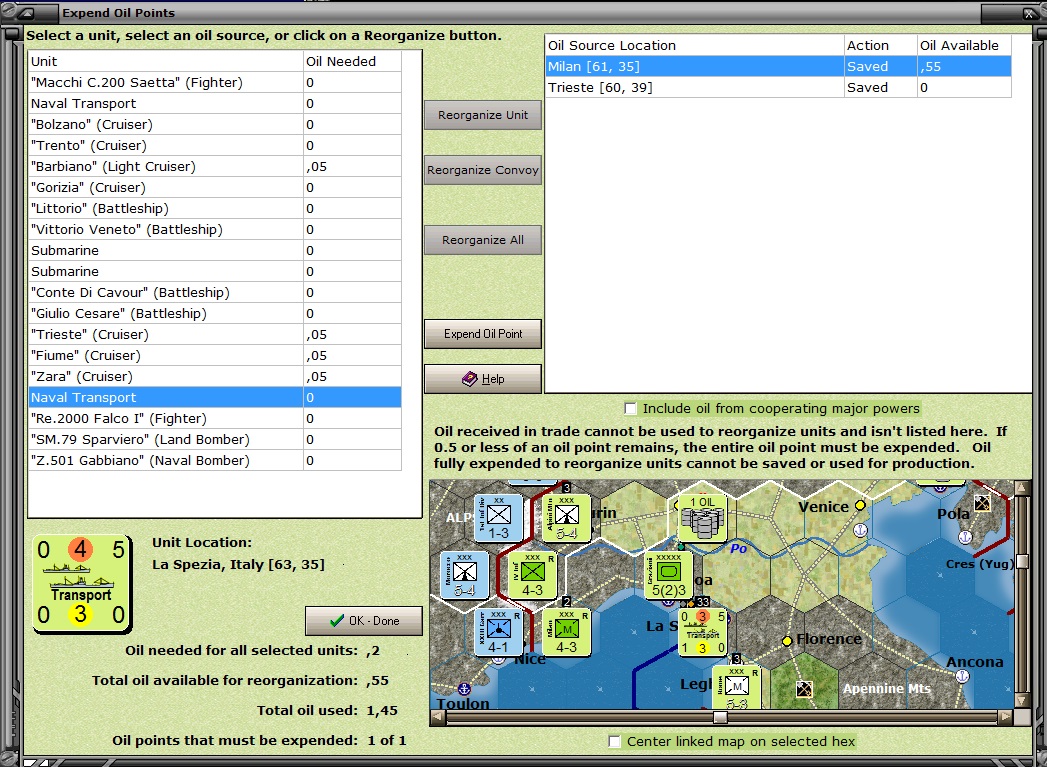Click the Expend Oil Point button
1047x767 pixels.
483,334
